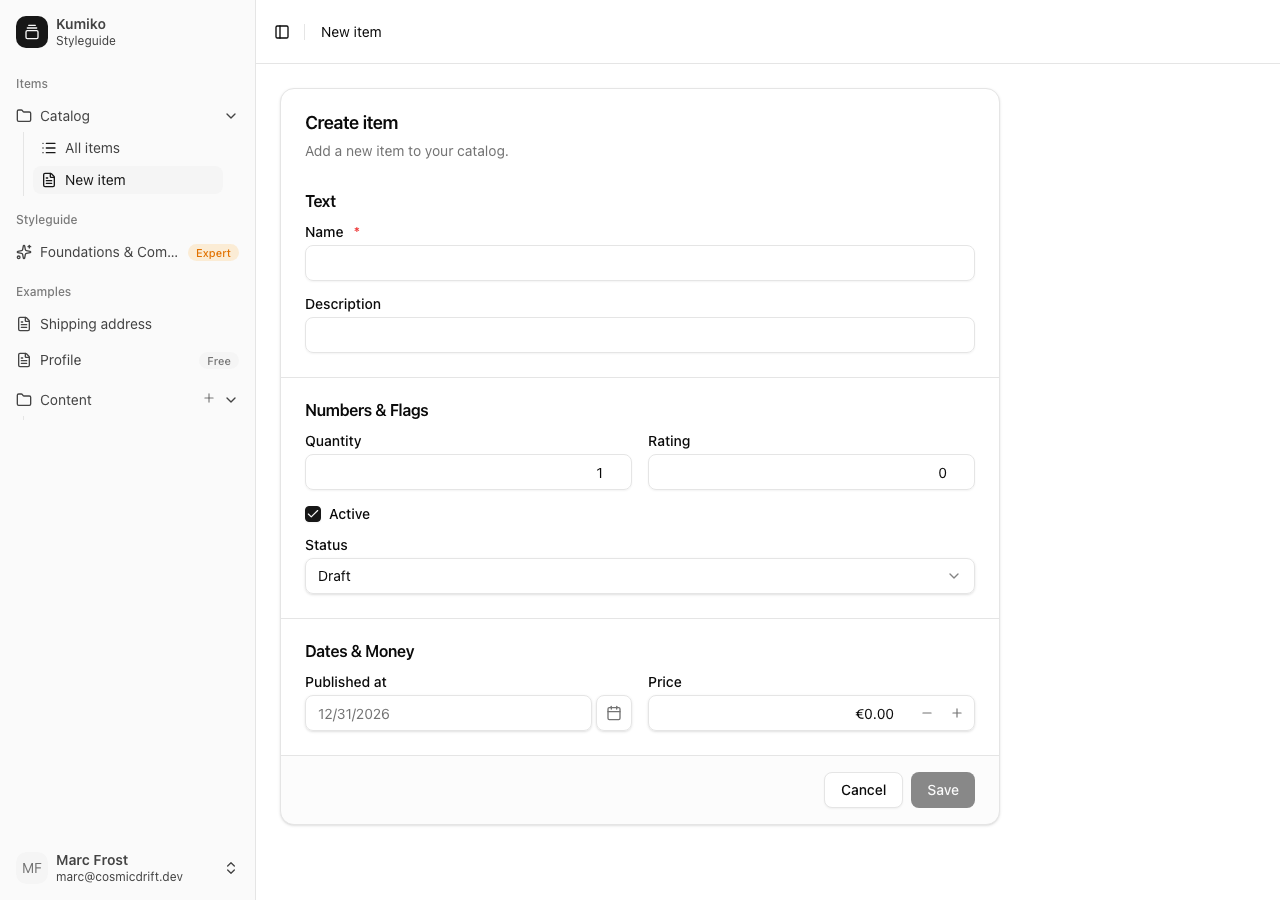Open the user account switcher chevrons
This screenshot has width=1280, height=900.
click(231, 868)
